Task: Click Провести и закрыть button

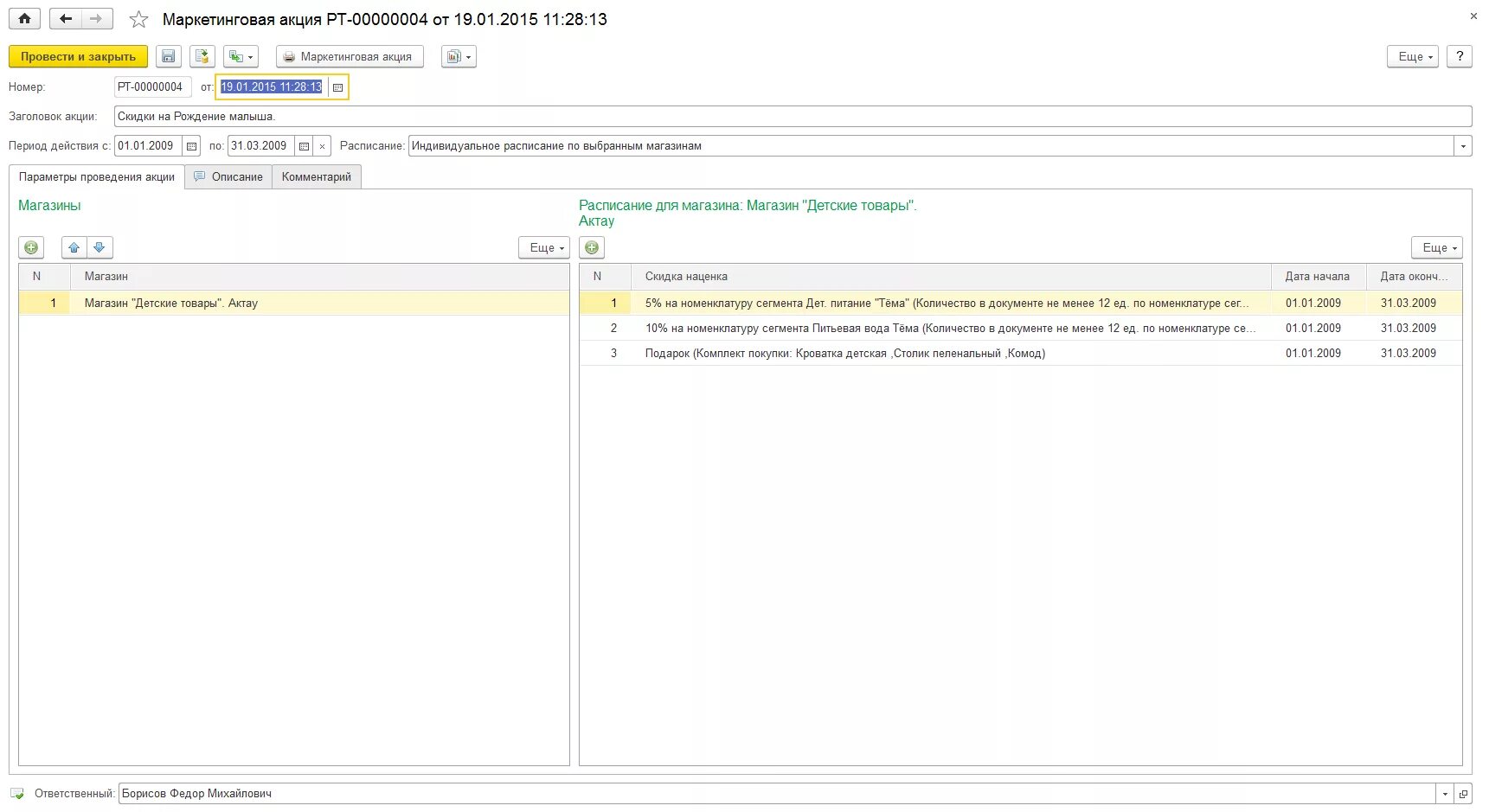Action: click(x=78, y=56)
